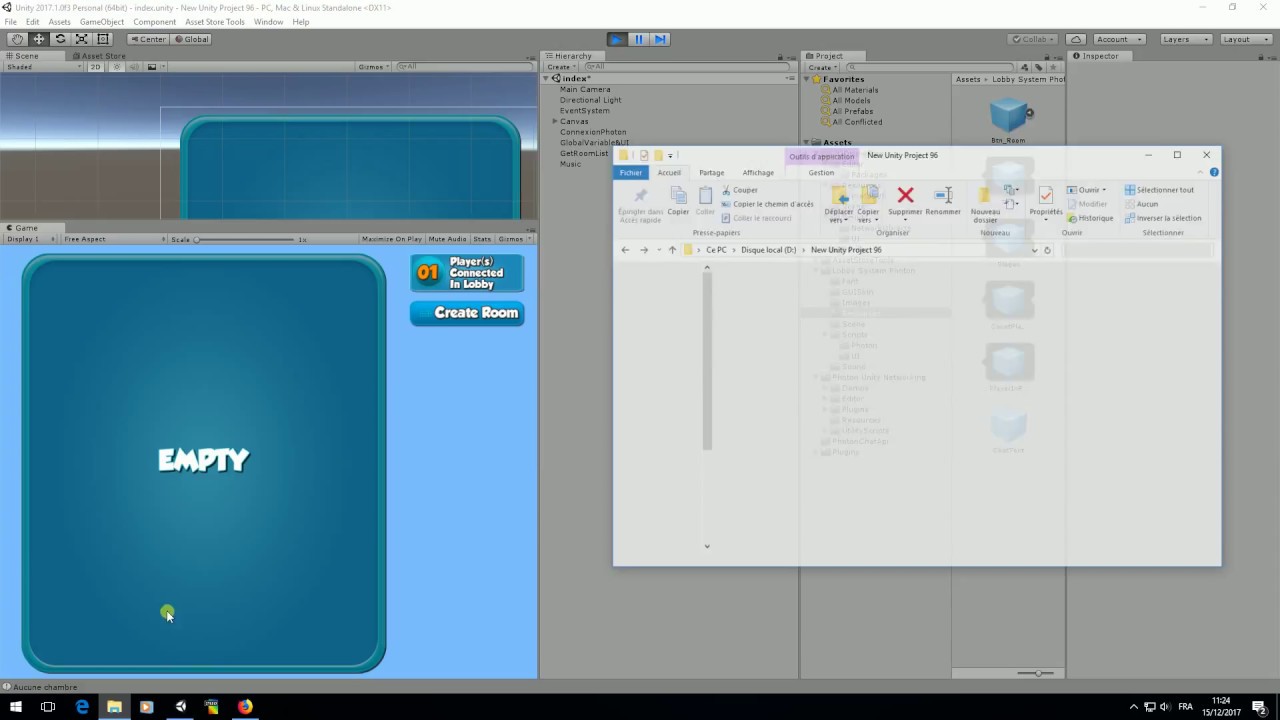Select the Scale tool in Unity toolbar
The height and width of the screenshot is (720, 1280).
(81, 39)
